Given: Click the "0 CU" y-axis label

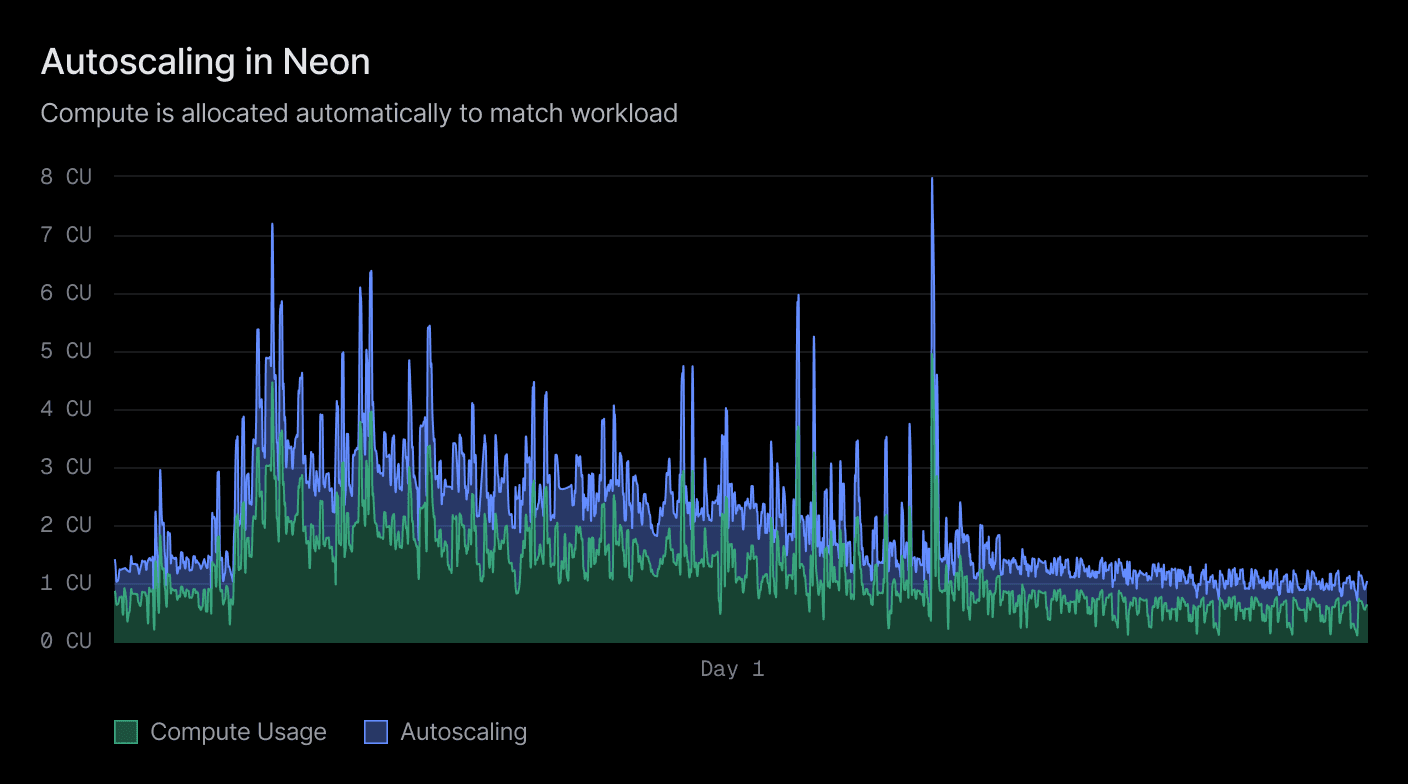Looking at the screenshot, I should pos(66,641).
